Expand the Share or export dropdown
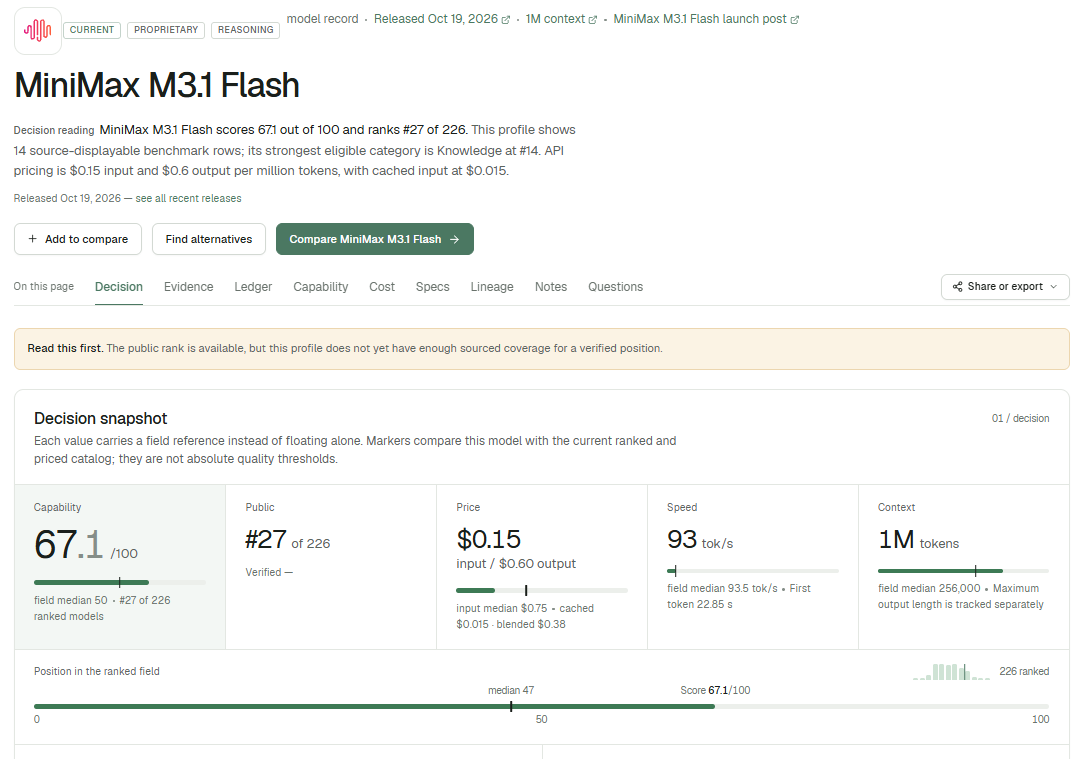The width and height of the screenshot is (1077, 759). coord(1005,287)
